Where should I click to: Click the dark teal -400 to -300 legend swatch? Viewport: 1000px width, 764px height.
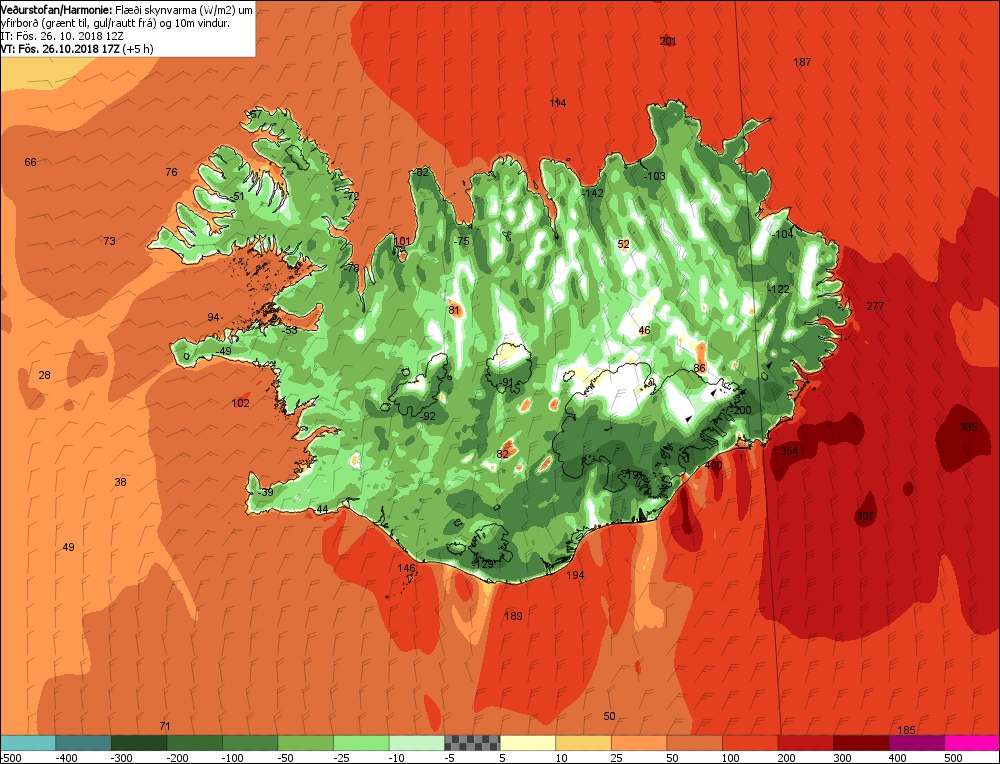coord(83,743)
